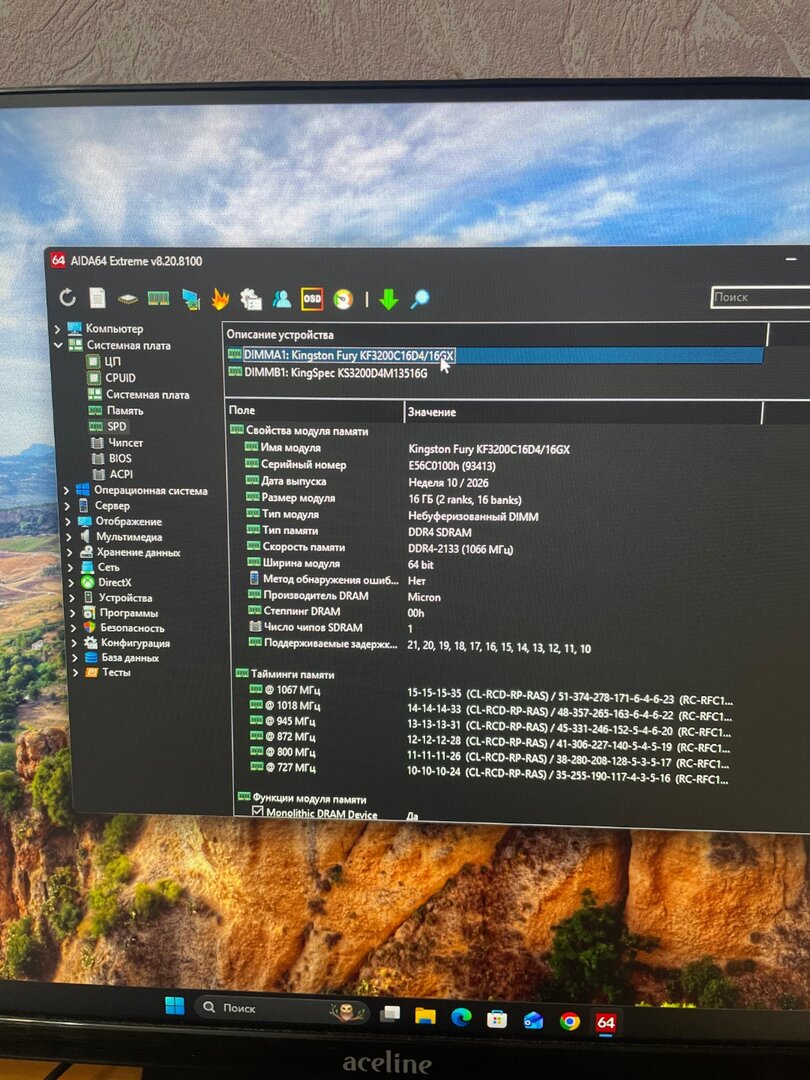Click the motherboard chip toolbar icon

tap(127, 299)
